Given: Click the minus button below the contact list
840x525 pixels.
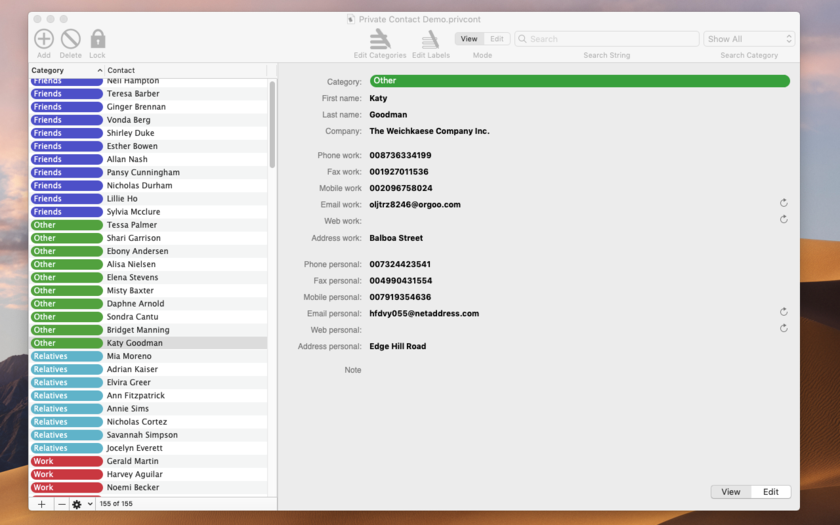Looking at the screenshot, I should pyautogui.click(x=61, y=504).
